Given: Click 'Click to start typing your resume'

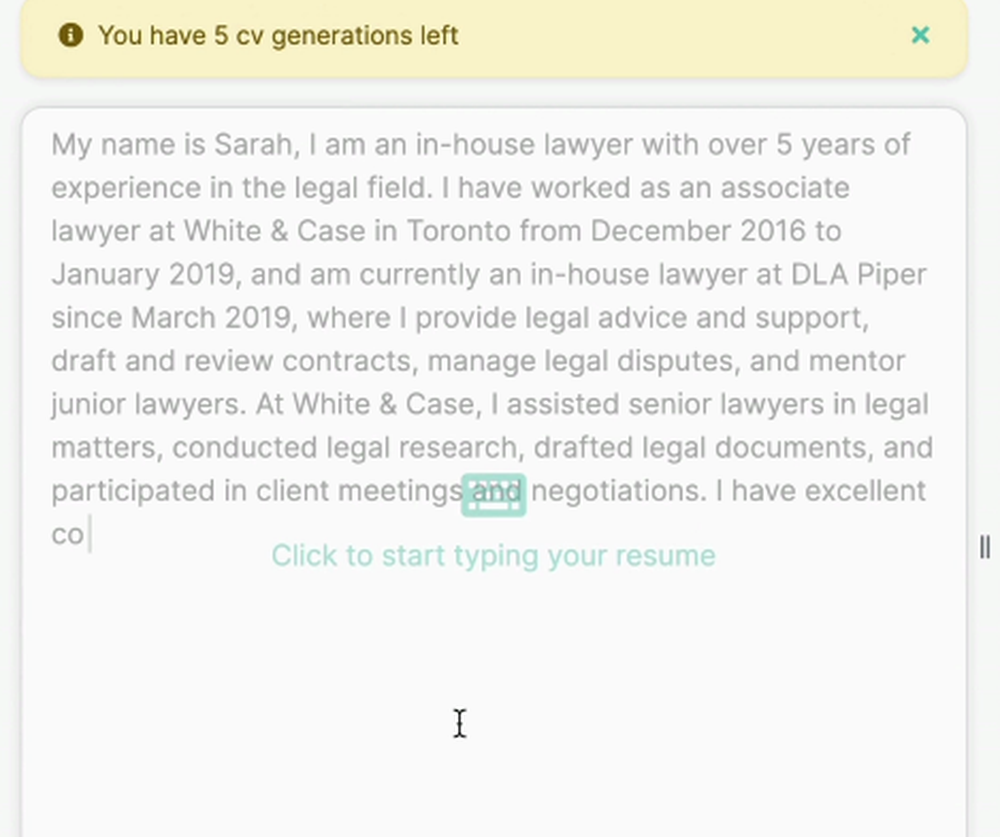Looking at the screenshot, I should pyautogui.click(x=492, y=555).
